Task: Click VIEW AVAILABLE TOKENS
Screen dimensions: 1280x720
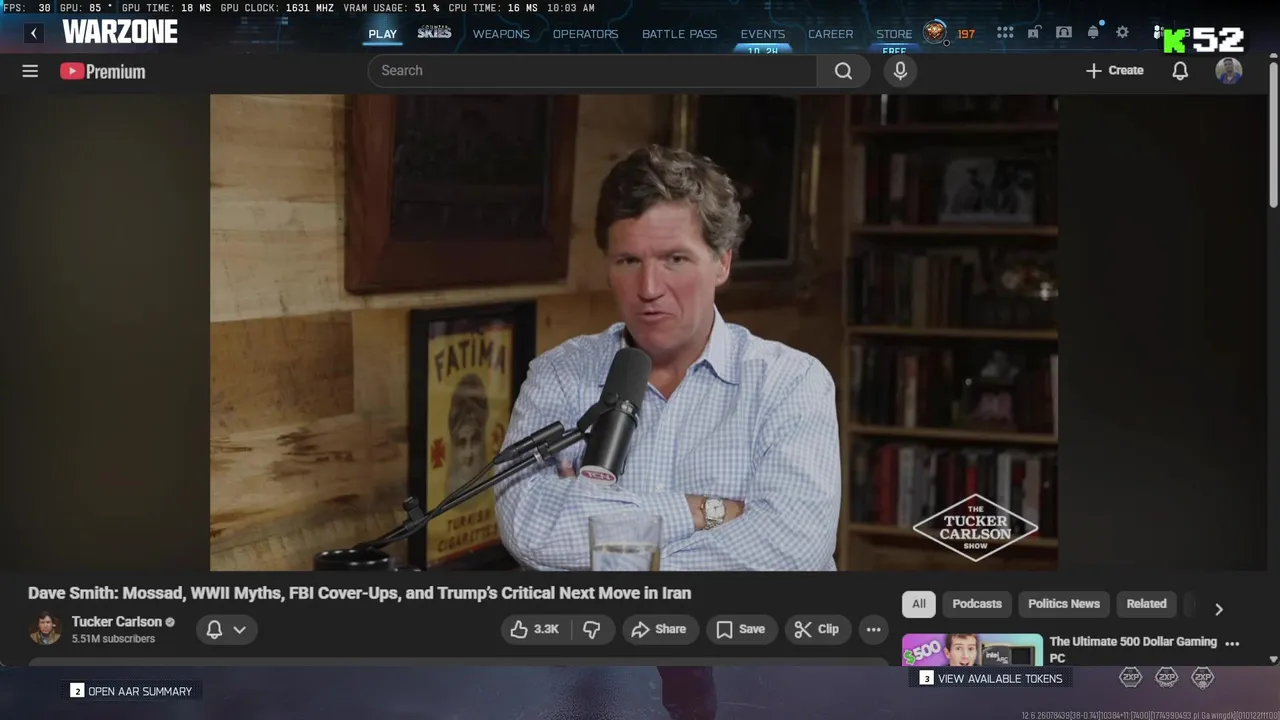Action: (x=991, y=678)
